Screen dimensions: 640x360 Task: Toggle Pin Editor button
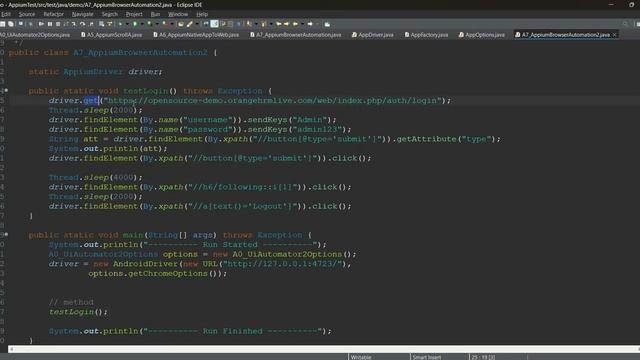click(x=327, y=24)
